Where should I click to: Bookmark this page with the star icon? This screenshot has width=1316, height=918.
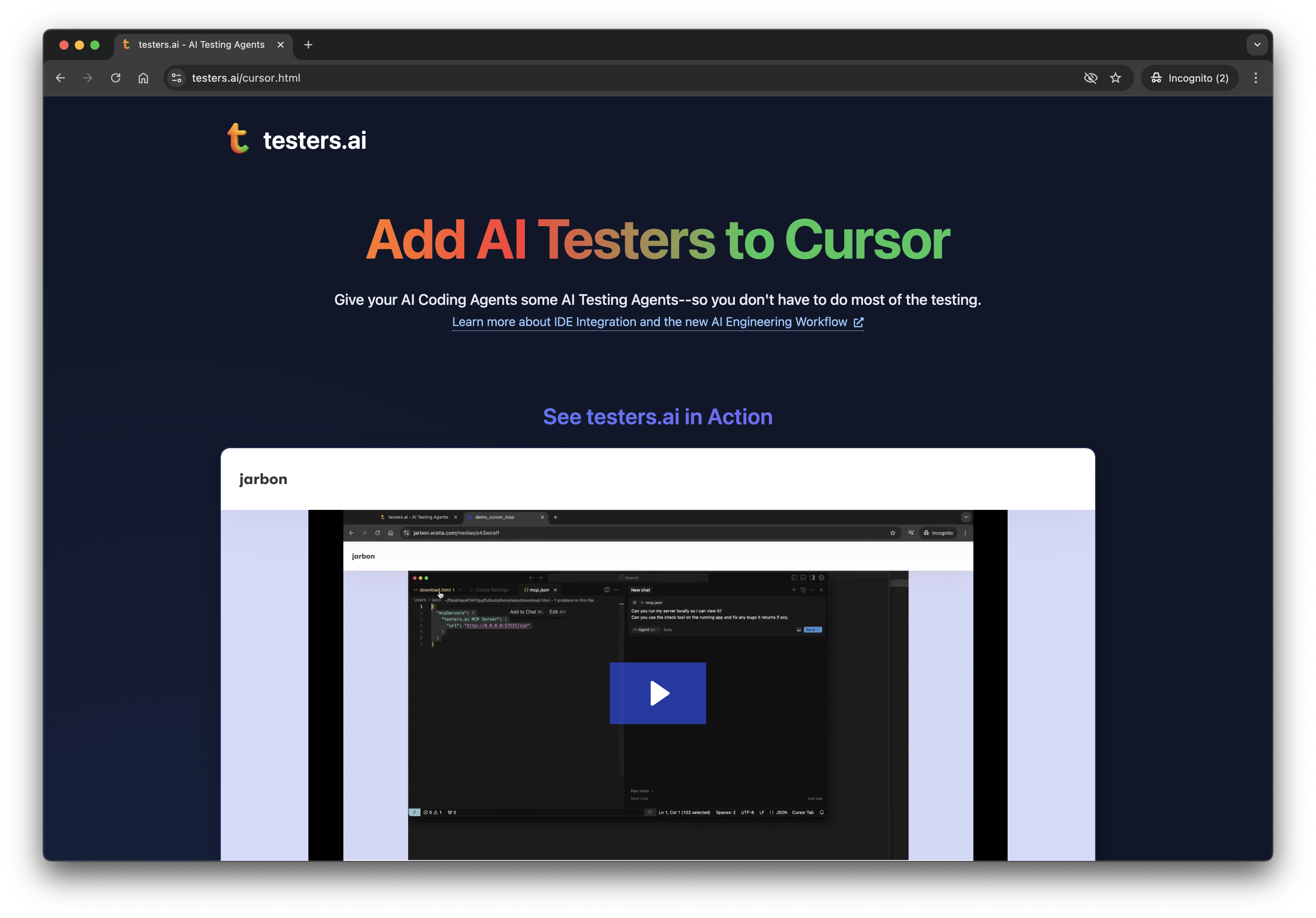pos(1116,78)
